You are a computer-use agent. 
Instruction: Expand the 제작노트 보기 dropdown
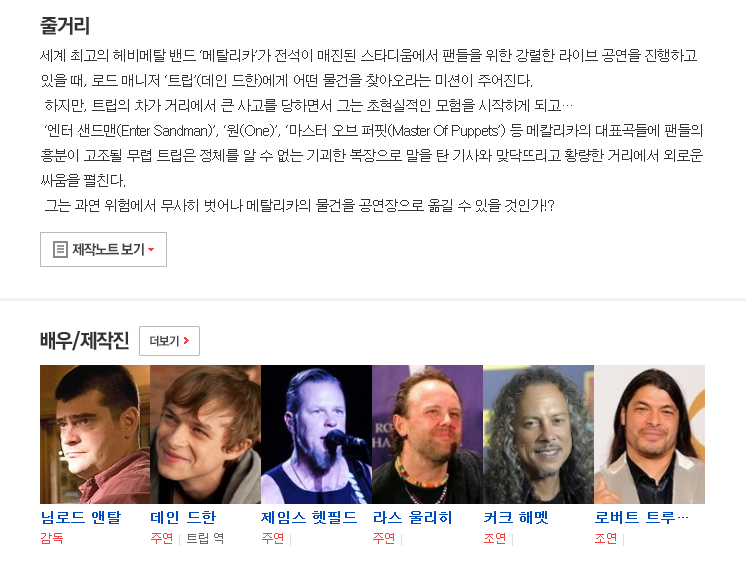(x=103, y=249)
